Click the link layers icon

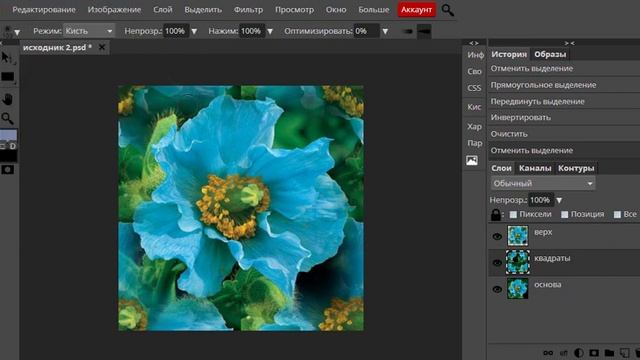[x=548, y=353]
